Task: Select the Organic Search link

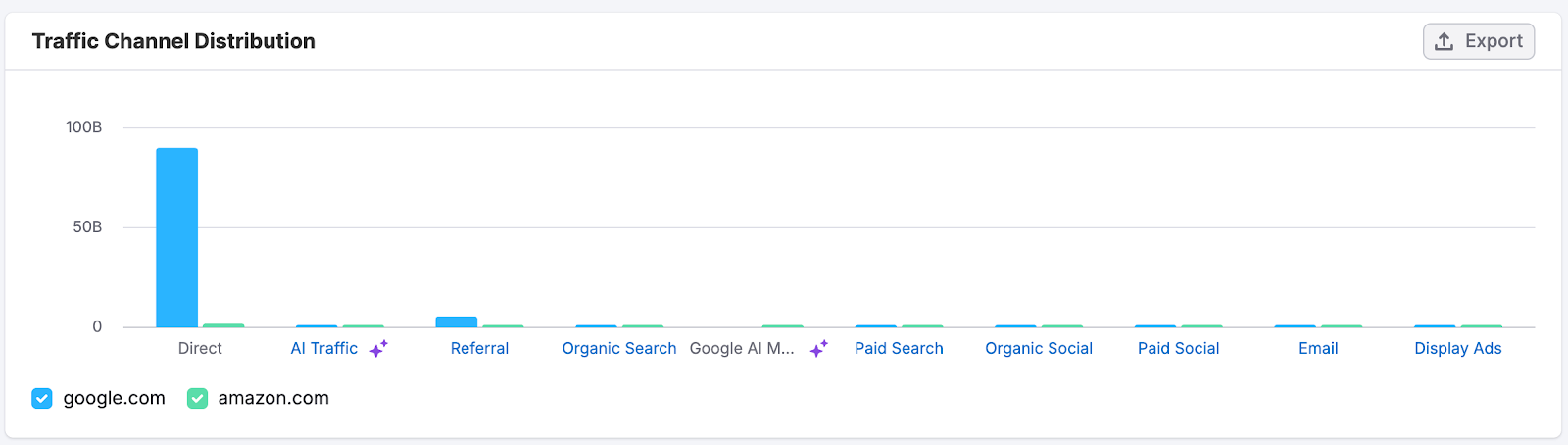Action: [x=618, y=348]
